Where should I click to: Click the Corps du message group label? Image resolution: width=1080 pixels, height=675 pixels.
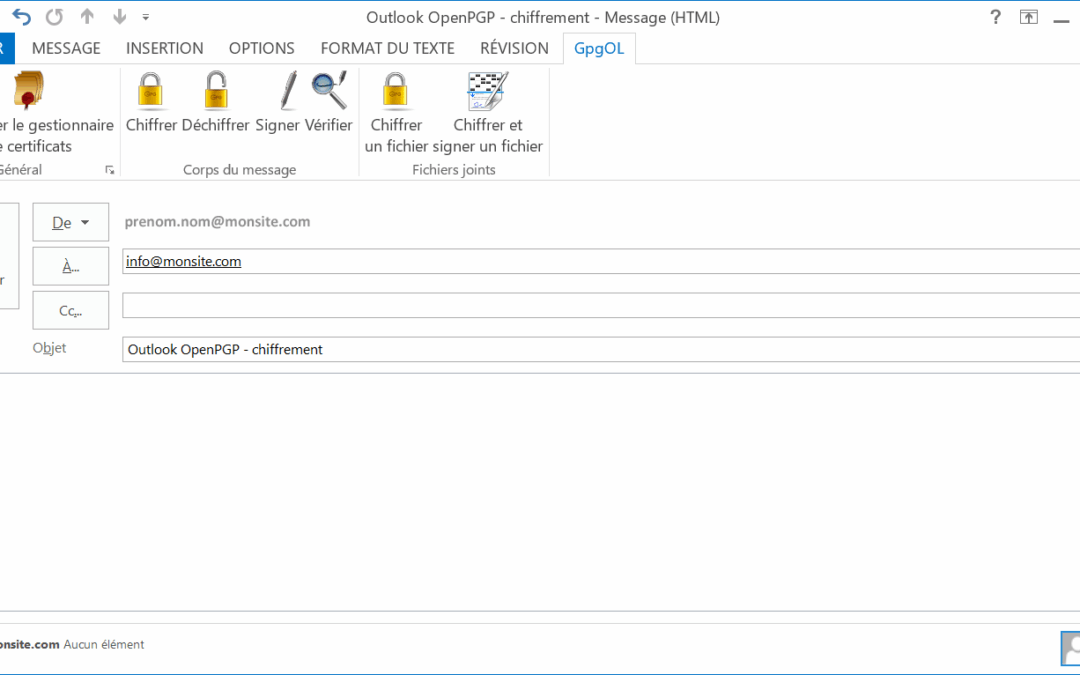(x=240, y=169)
